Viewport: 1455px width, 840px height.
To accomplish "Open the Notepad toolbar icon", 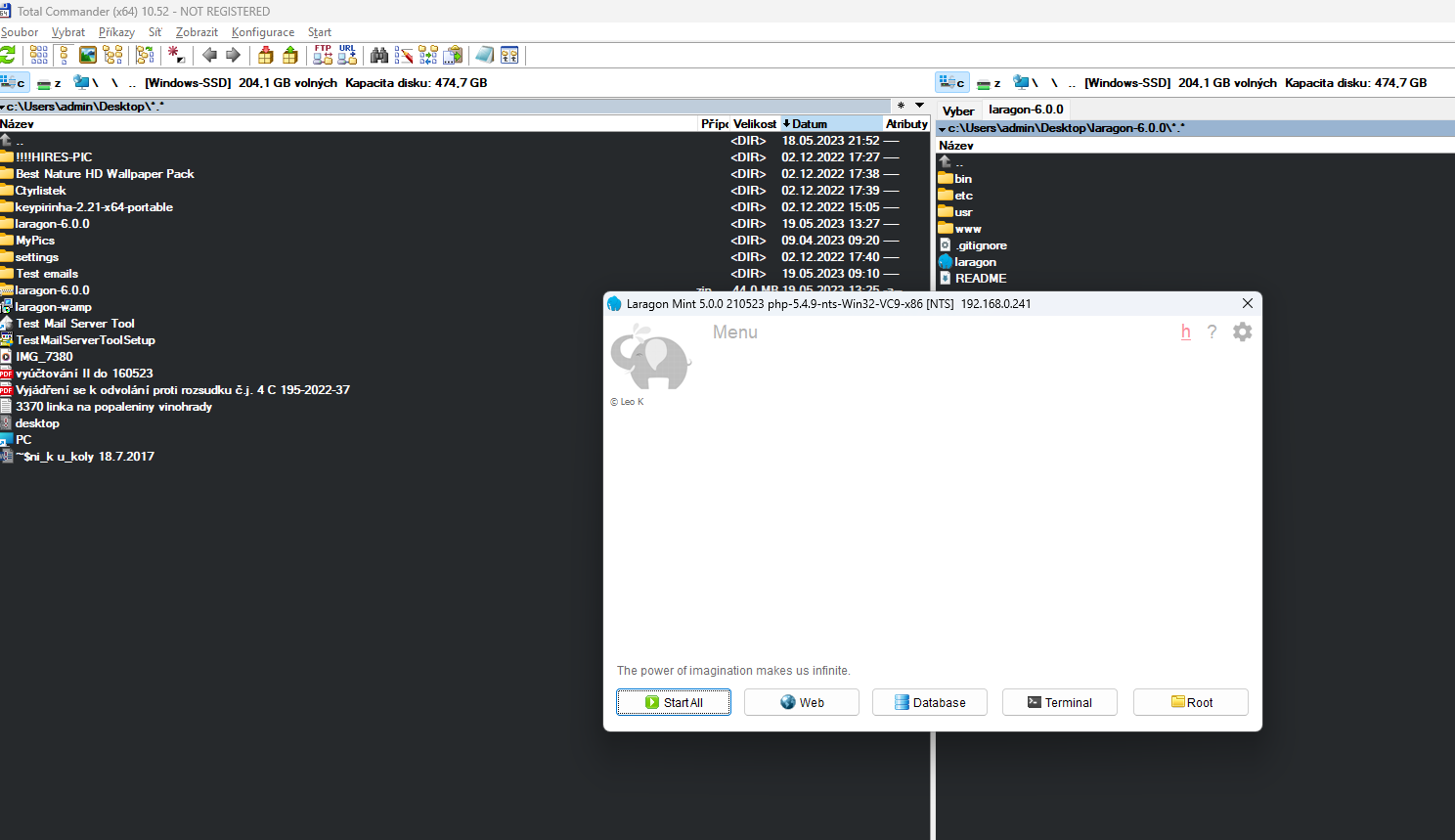I will coord(485,56).
